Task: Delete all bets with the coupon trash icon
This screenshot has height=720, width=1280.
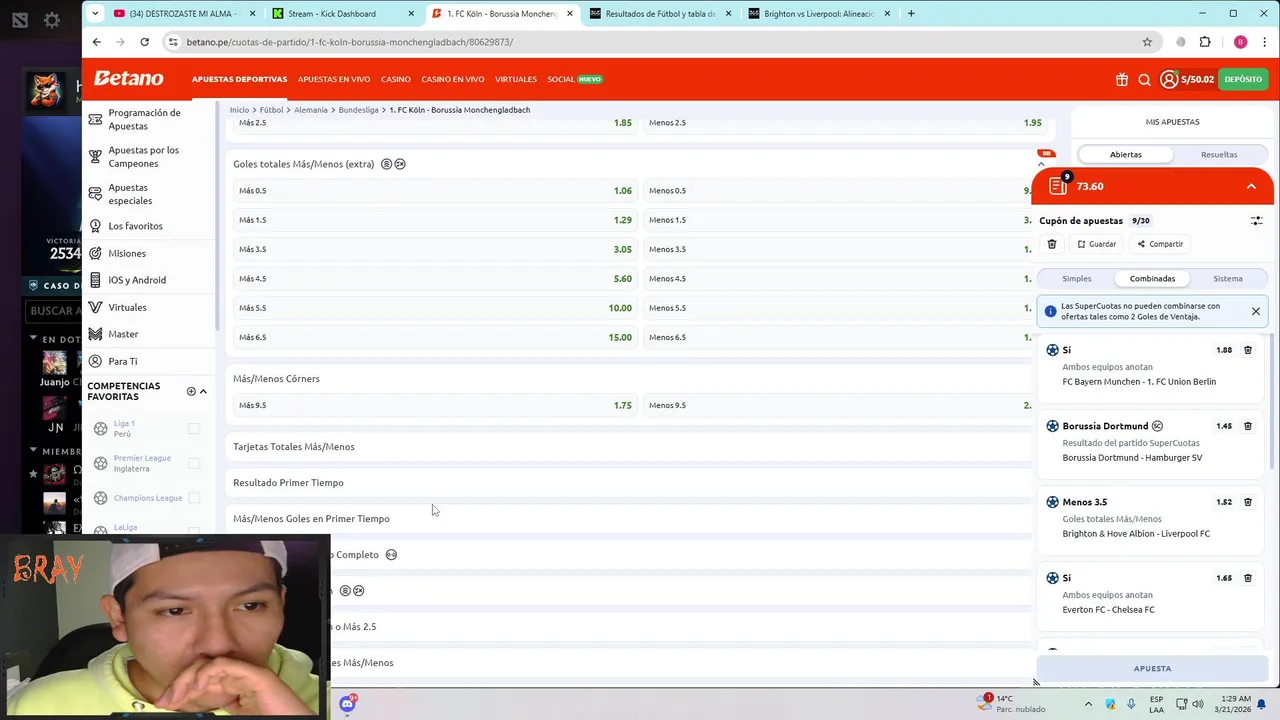Action: 1052,244
